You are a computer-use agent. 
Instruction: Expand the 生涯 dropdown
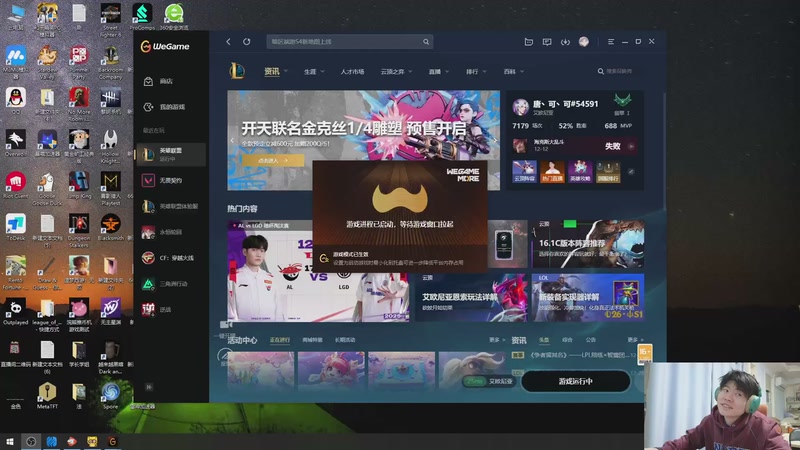[x=322, y=72]
